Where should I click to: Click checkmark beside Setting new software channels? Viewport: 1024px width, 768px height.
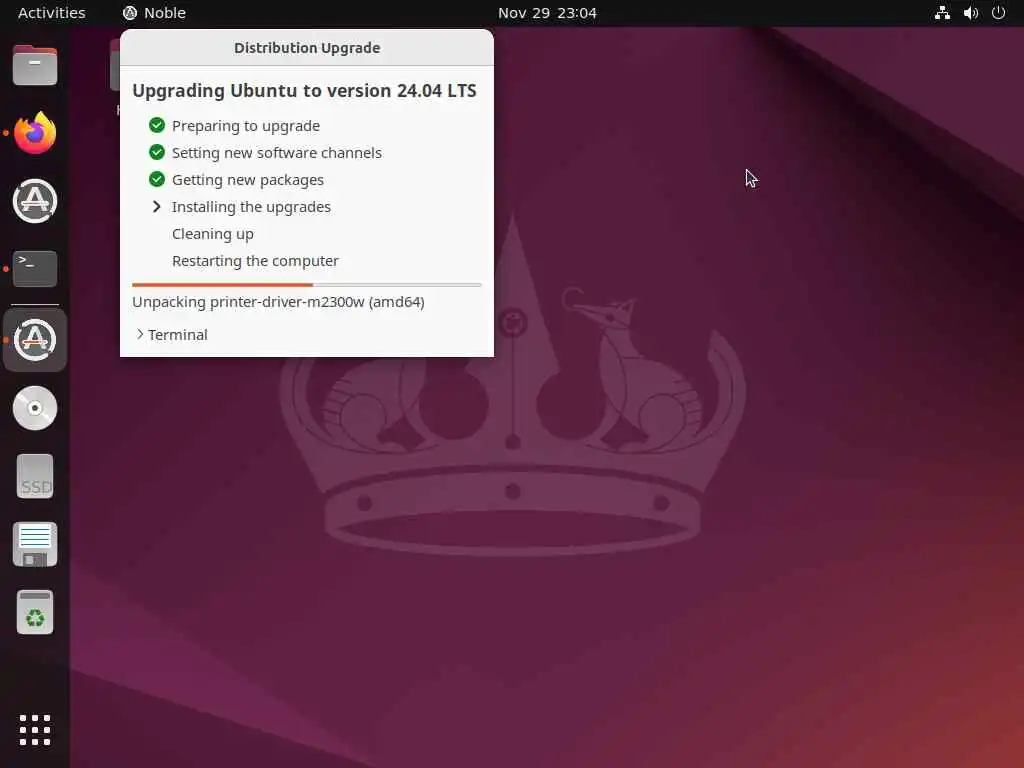tap(157, 152)
